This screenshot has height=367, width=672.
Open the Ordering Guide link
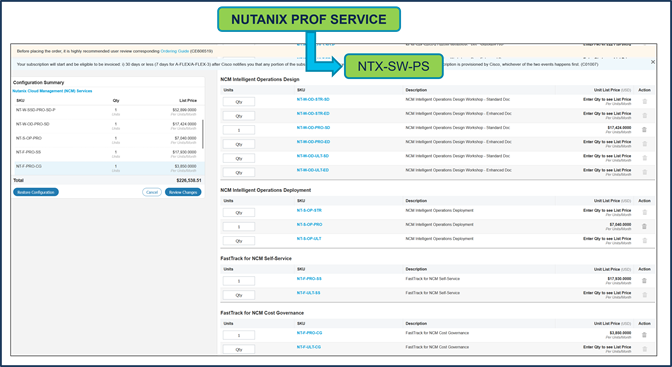pyautogui.click(x=175, y=51)
